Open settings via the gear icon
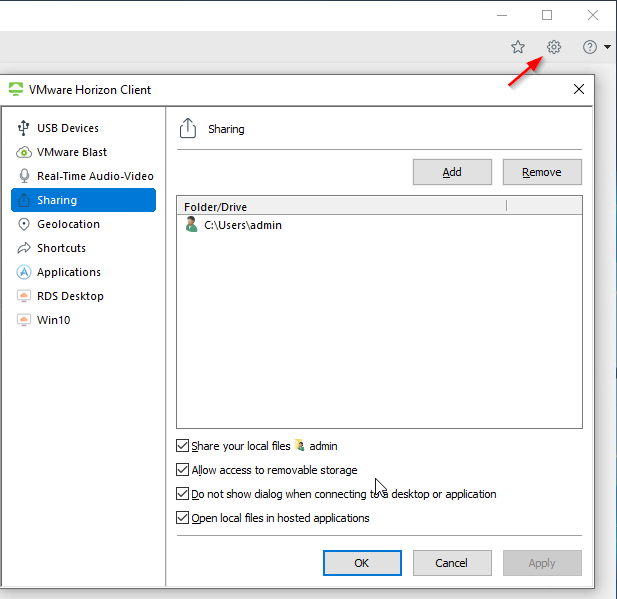 tap(554, 47)
